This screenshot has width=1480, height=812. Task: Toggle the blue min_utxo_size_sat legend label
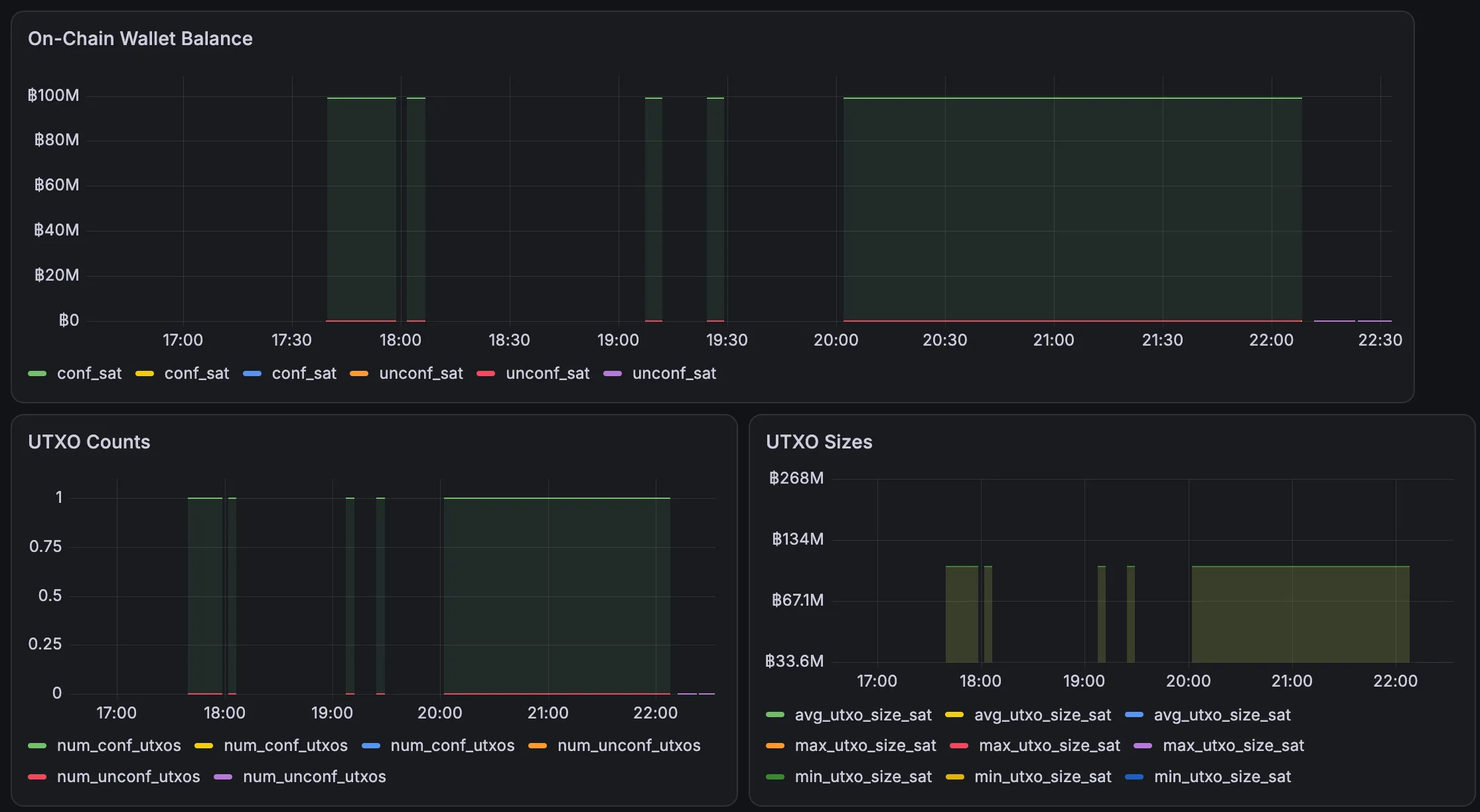(1222, 777)
